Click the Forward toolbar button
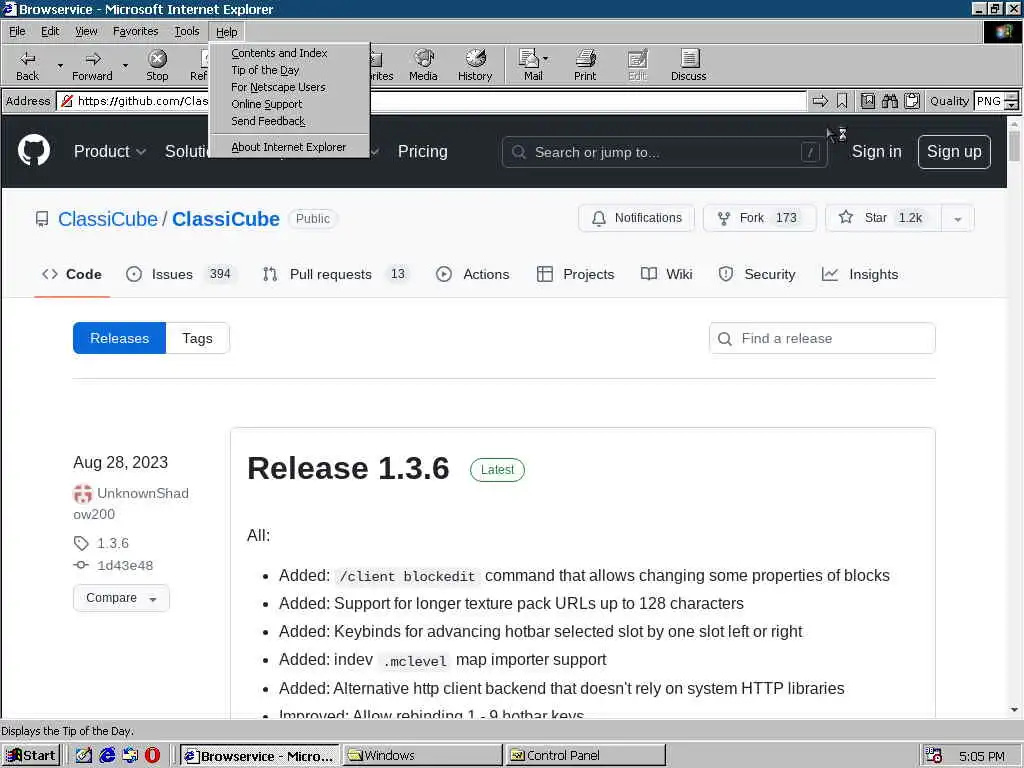Image resolution: width=1024 pixels, height=768 pixels. coord(92,65)
